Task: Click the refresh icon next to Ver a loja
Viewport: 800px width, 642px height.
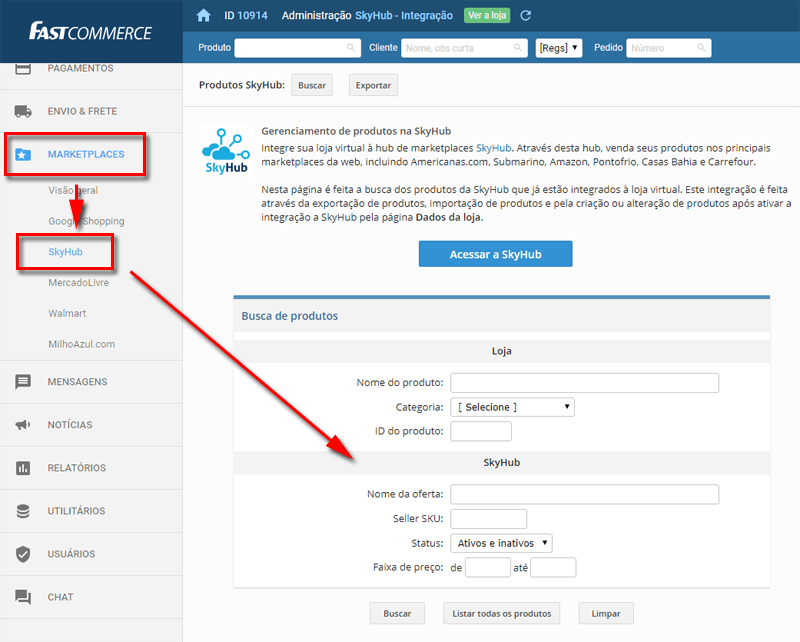Action: [x=526, y=15]
